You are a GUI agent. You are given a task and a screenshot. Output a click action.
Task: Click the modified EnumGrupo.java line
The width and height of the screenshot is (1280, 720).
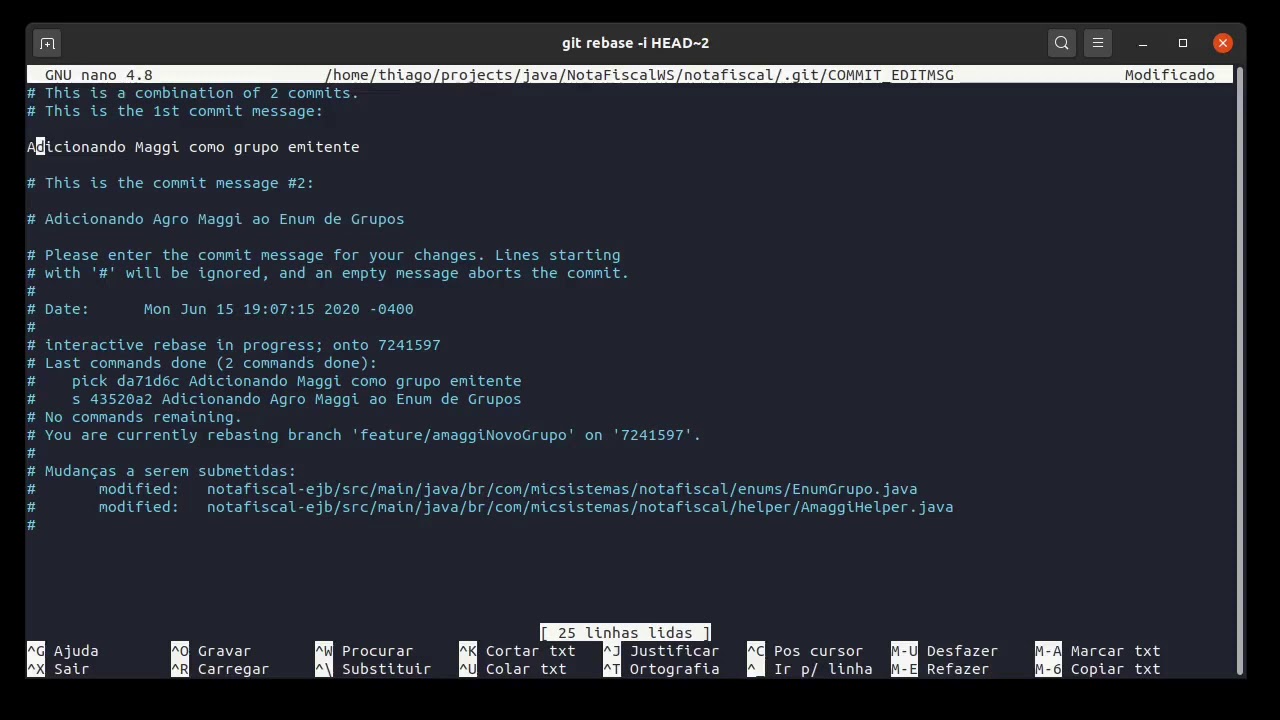coord(472,489)
